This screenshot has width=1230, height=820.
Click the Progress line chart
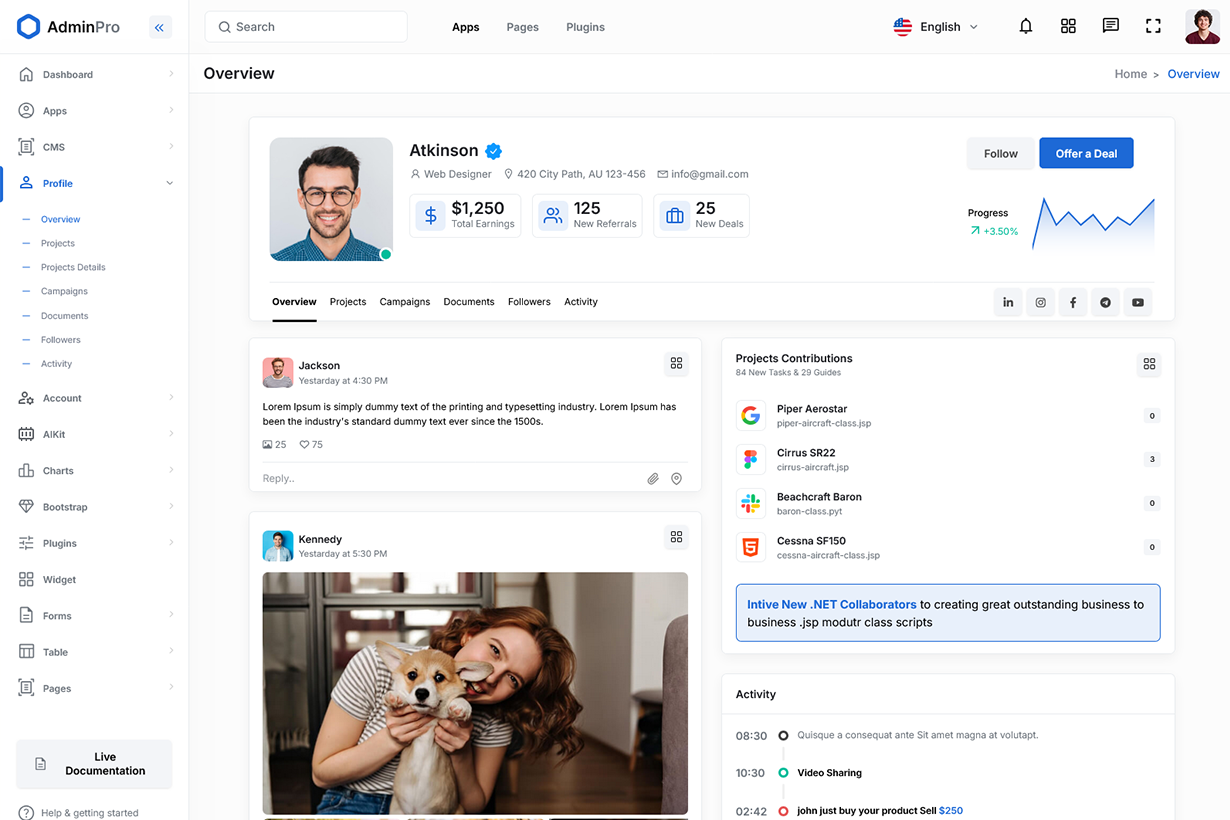pyautogui.click(x=1093, y=224)
